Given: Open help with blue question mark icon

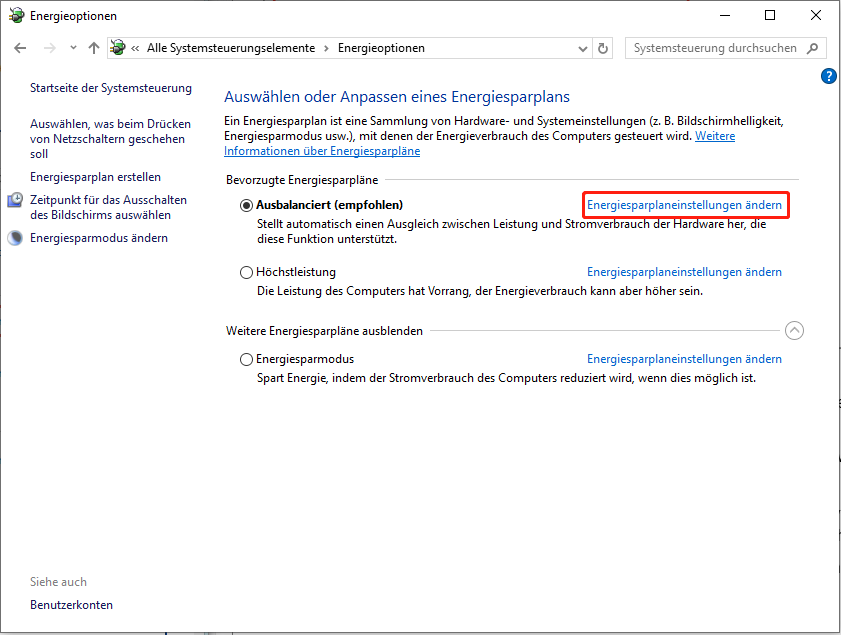Looking at the screenshot, I should [x=828, y=76].
